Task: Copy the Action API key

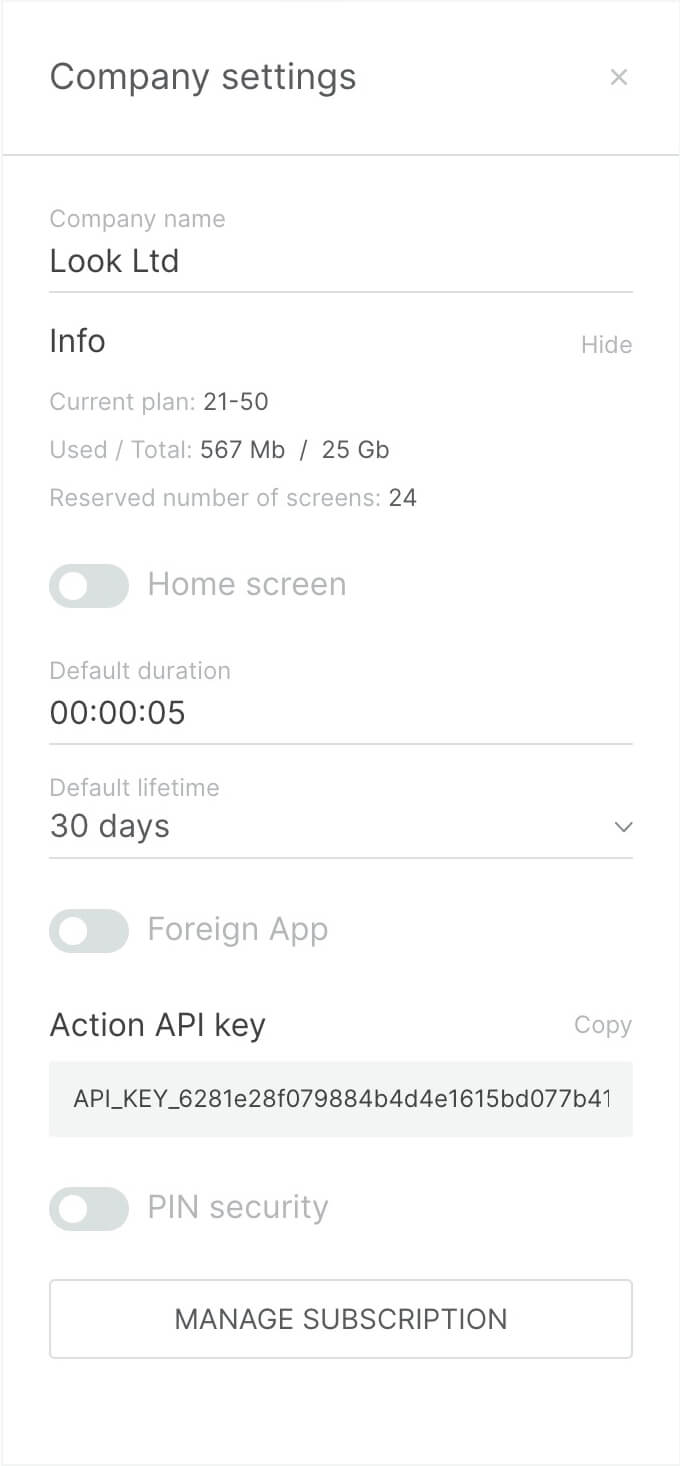Action: [603, 1025]
